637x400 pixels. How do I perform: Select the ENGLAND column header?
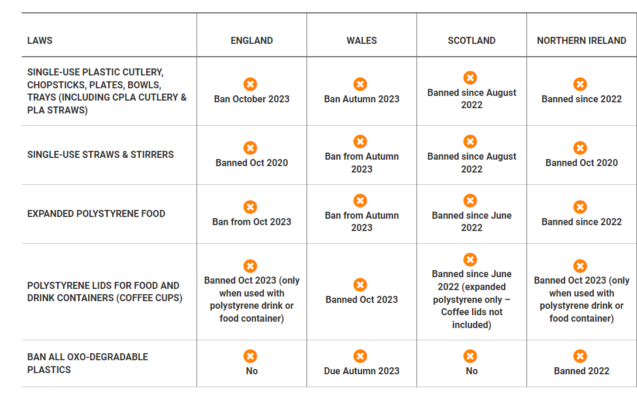tap(252, 41)
